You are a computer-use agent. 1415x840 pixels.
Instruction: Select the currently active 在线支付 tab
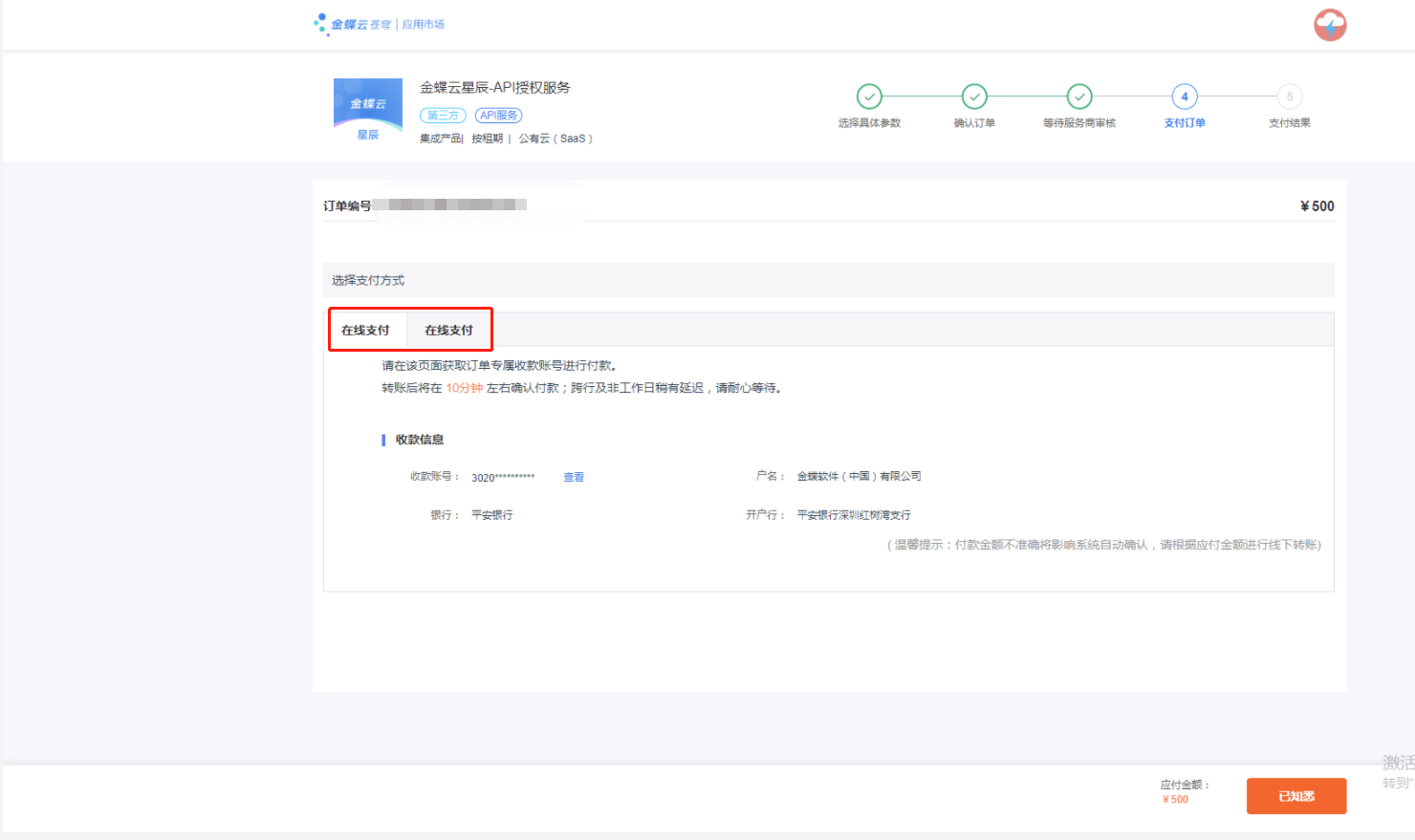[365, 330]
